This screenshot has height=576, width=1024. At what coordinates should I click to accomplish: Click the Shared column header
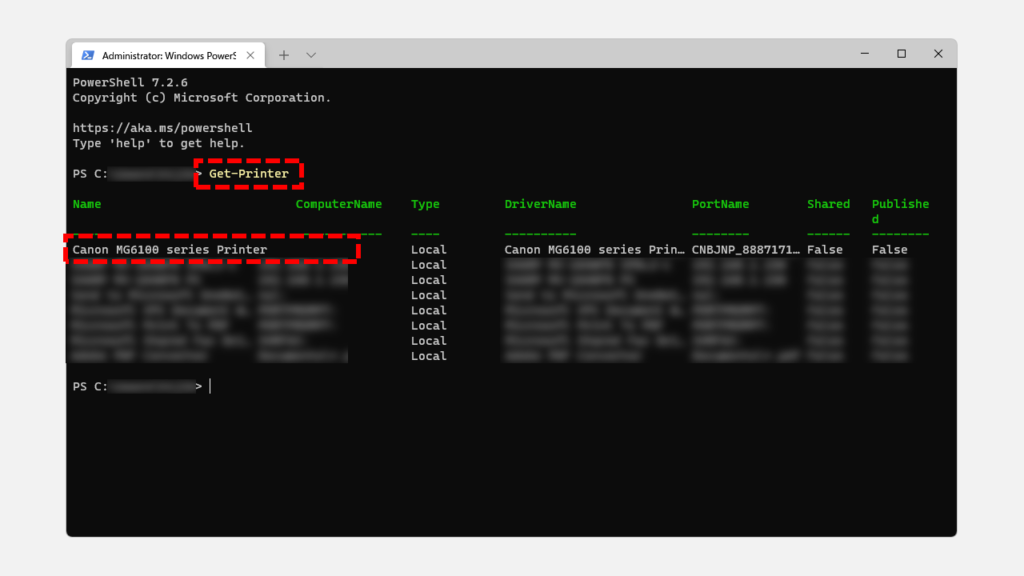[x=828, y=204]
